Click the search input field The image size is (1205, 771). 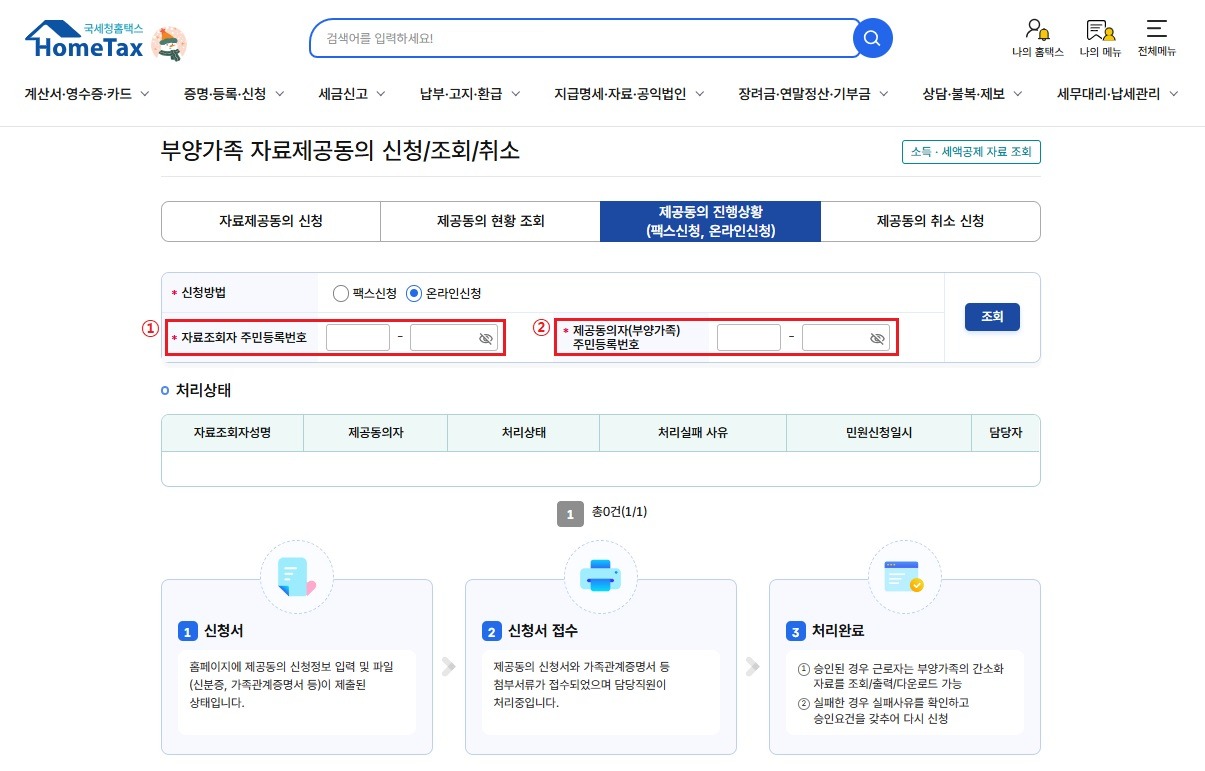click(x=585, y=39)
